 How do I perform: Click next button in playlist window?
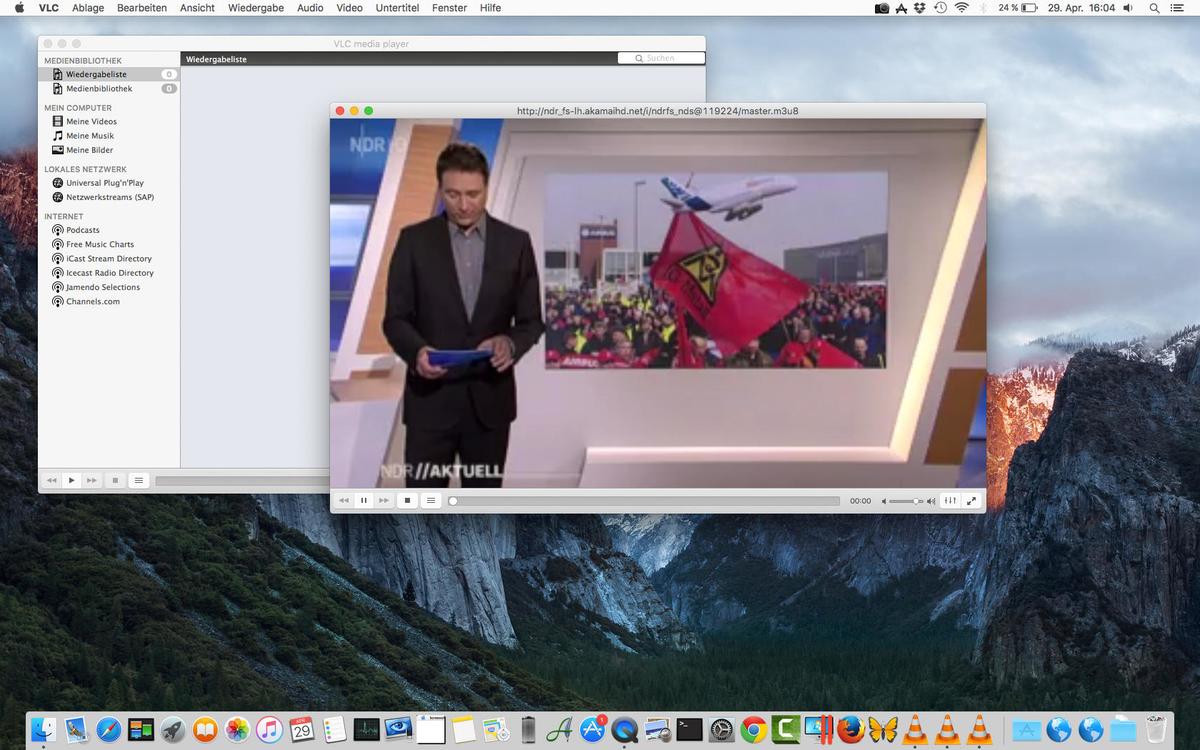click(92, 481)
